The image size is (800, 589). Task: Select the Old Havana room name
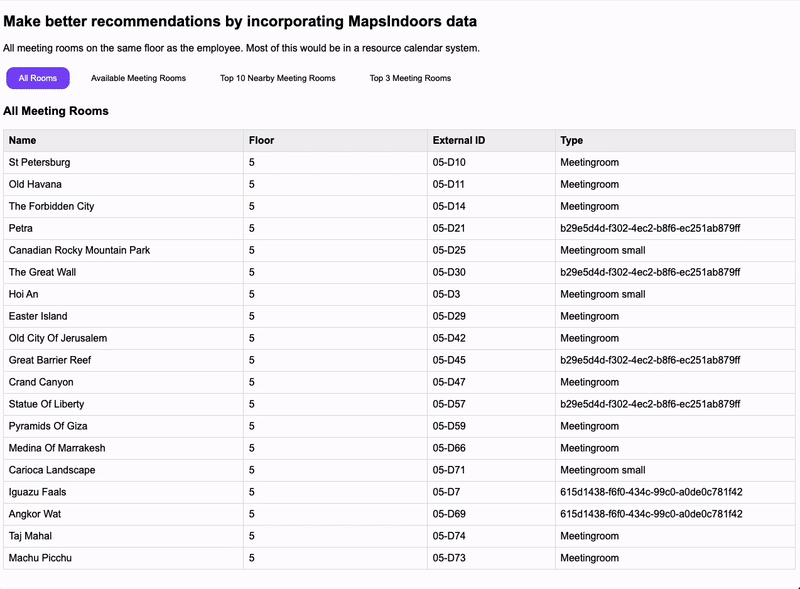coord(35,184)
